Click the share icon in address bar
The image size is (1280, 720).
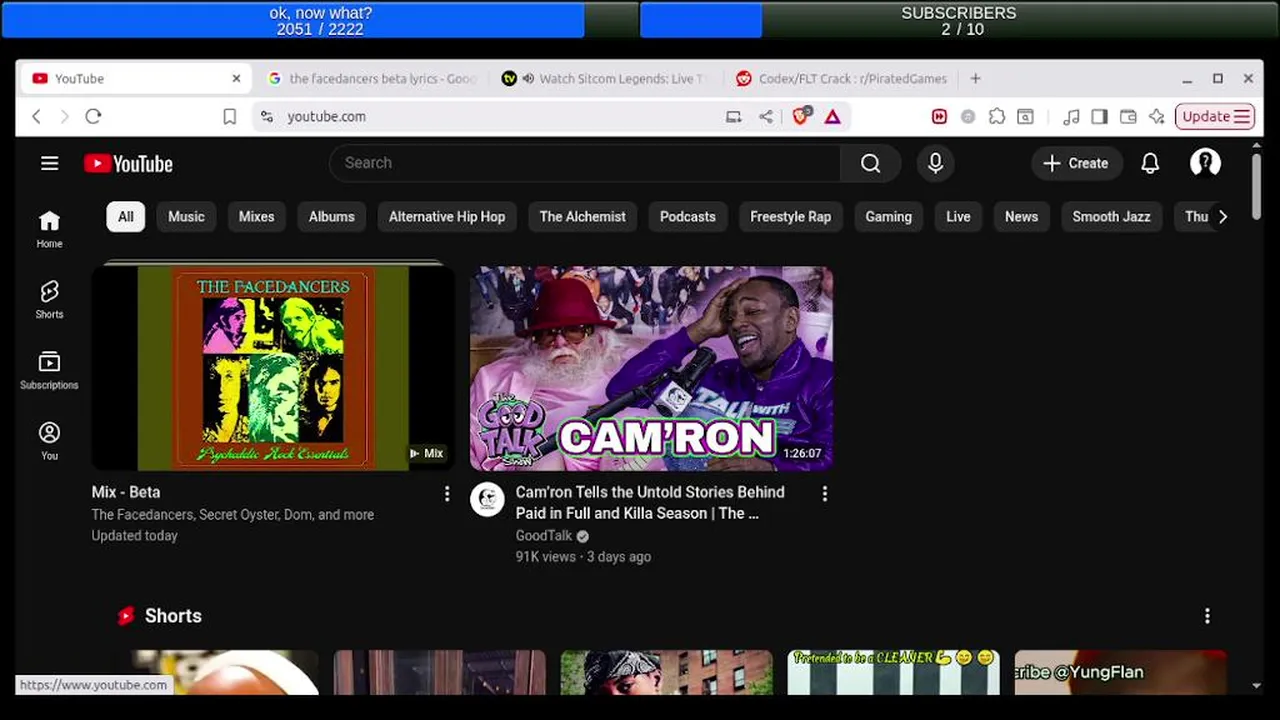pyautogui.click(x=766, y=117)
